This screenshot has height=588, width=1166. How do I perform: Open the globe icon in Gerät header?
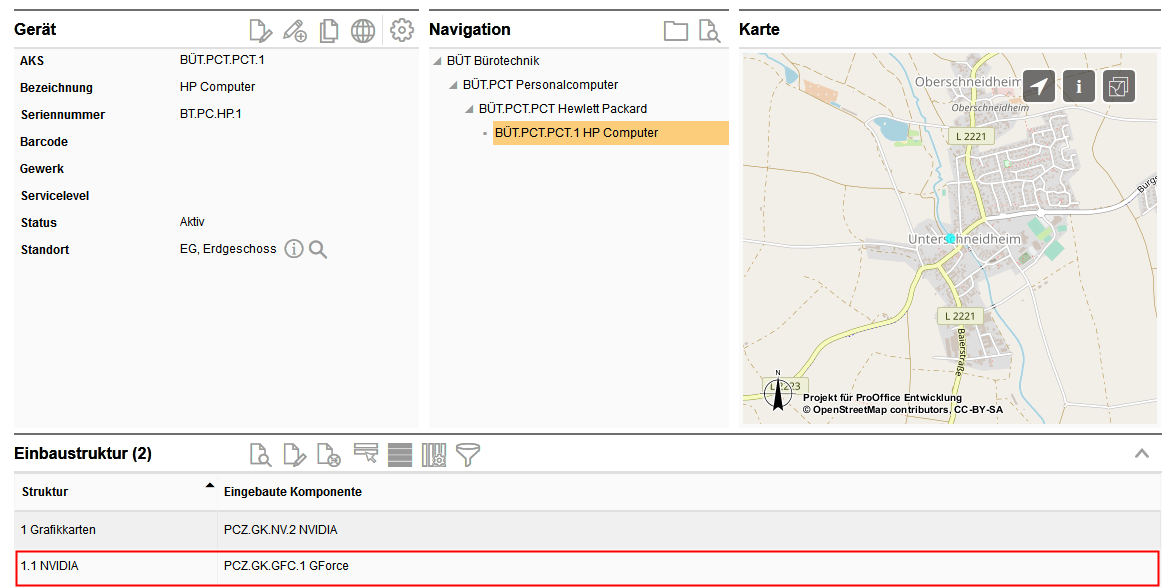[x=363, y=31]
